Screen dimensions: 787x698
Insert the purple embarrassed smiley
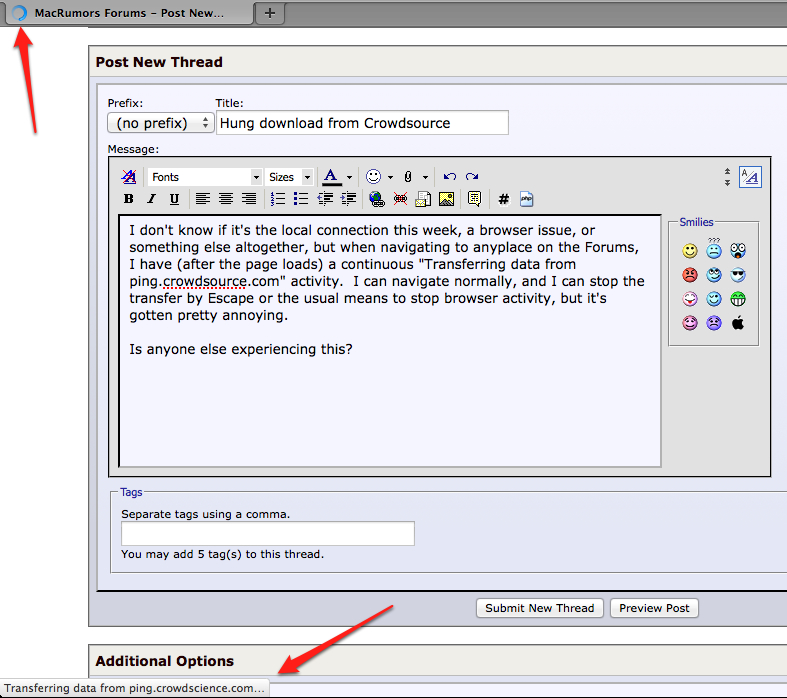click(x=690, y=323)
